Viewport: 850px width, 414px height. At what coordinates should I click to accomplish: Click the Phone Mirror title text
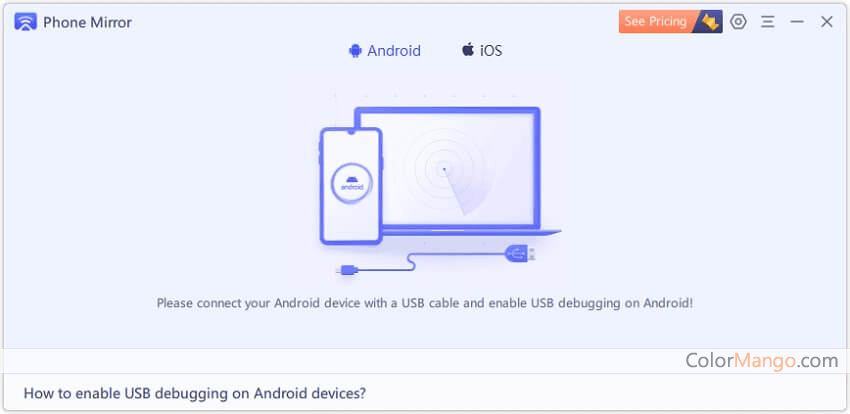87,22
